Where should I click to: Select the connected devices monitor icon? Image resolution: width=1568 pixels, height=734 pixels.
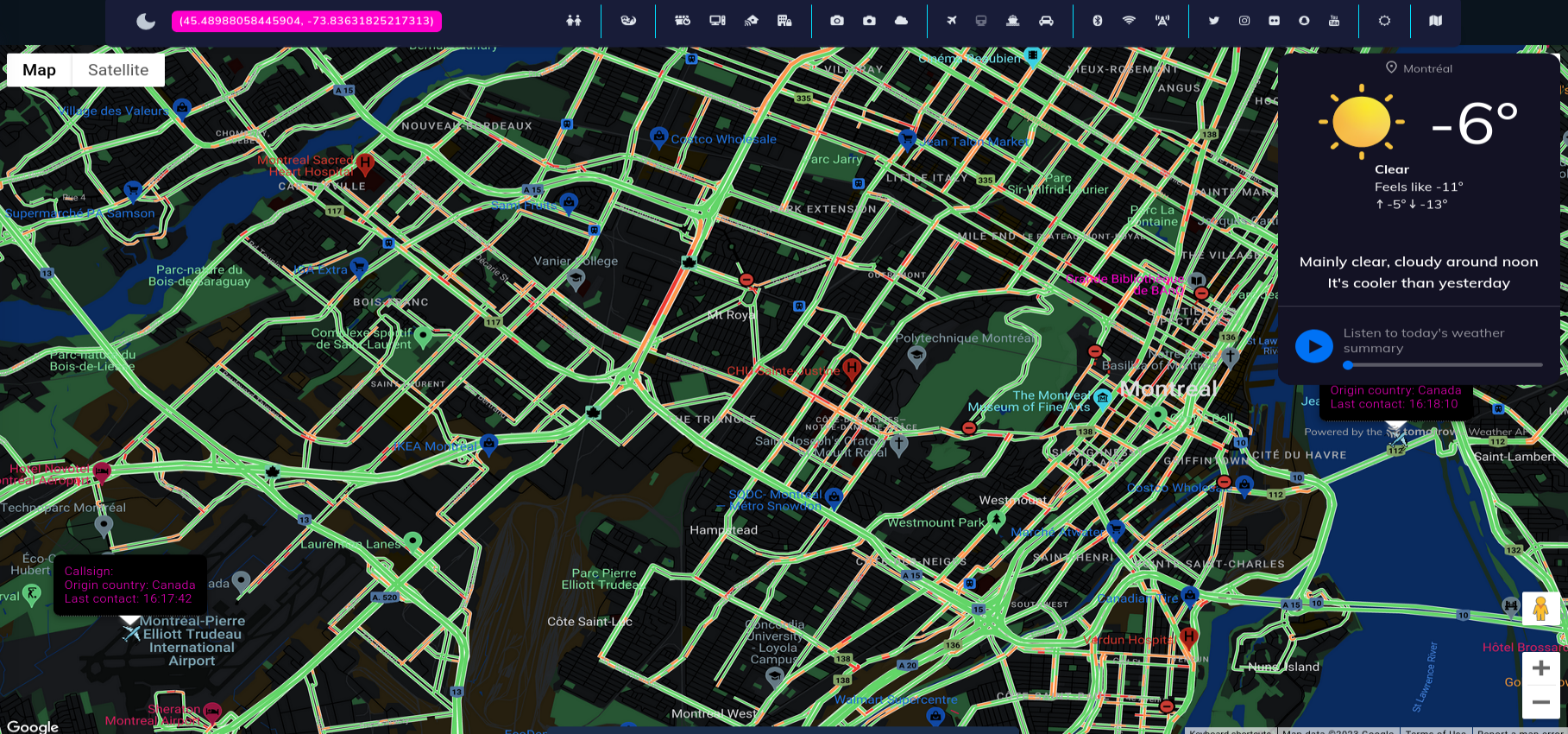717,21
